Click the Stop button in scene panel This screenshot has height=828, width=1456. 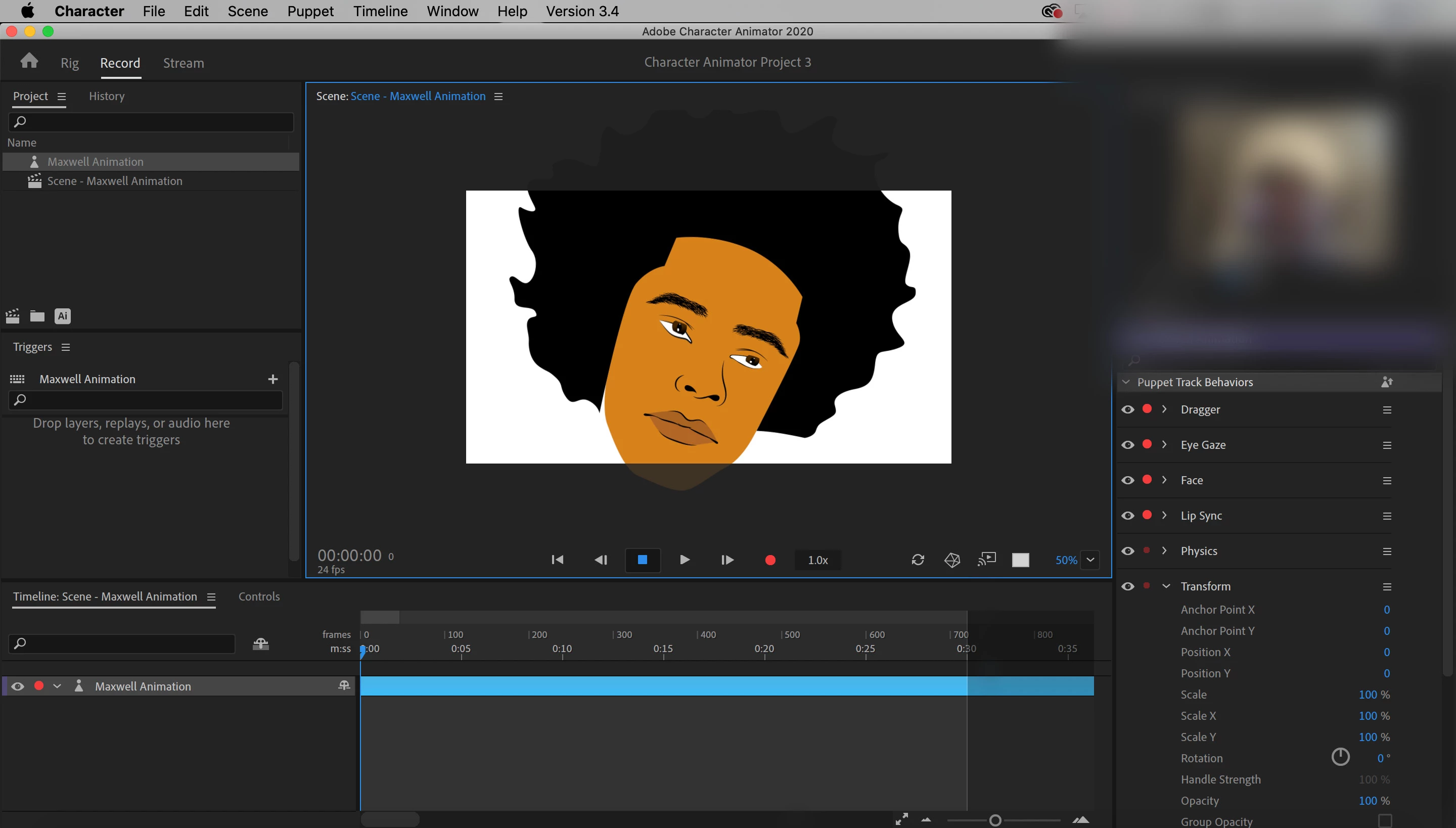(642, 560)
